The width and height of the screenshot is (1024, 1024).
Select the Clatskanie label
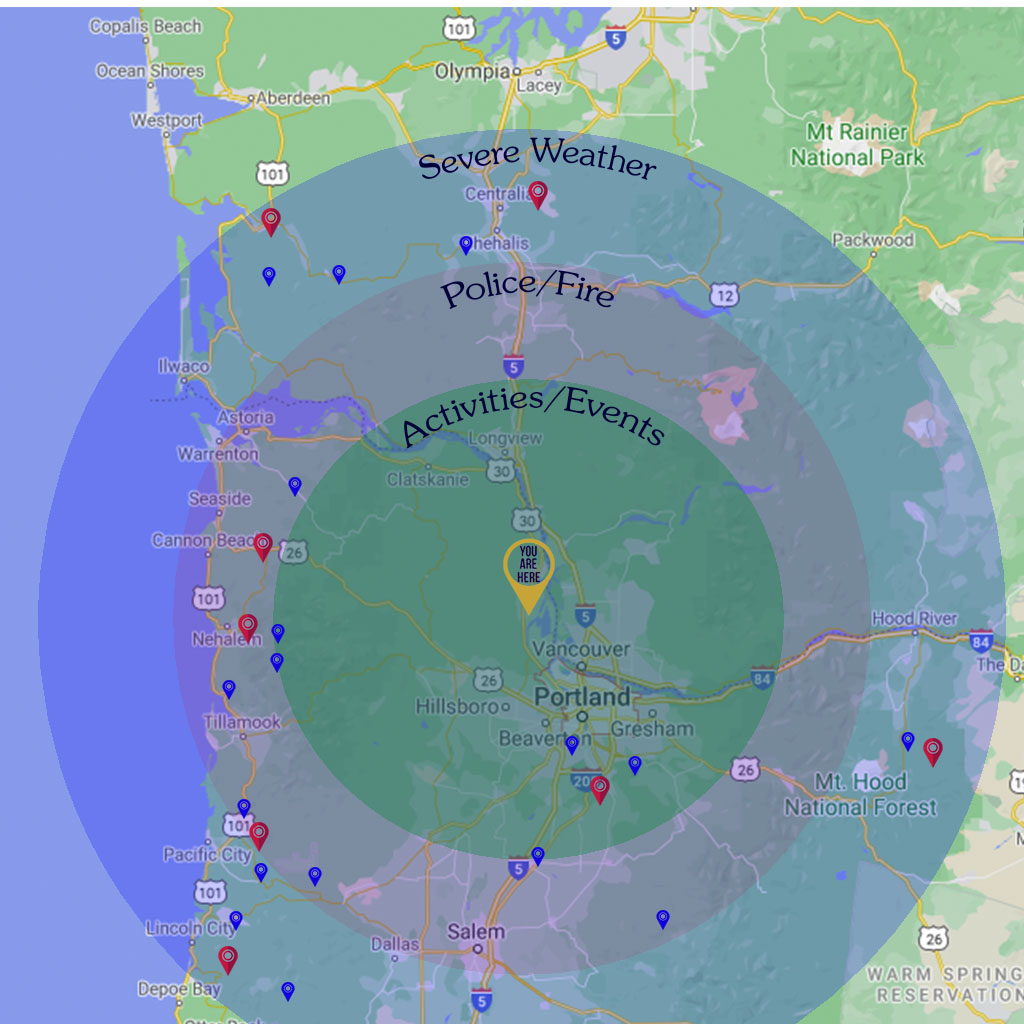[x=428, y=480]
